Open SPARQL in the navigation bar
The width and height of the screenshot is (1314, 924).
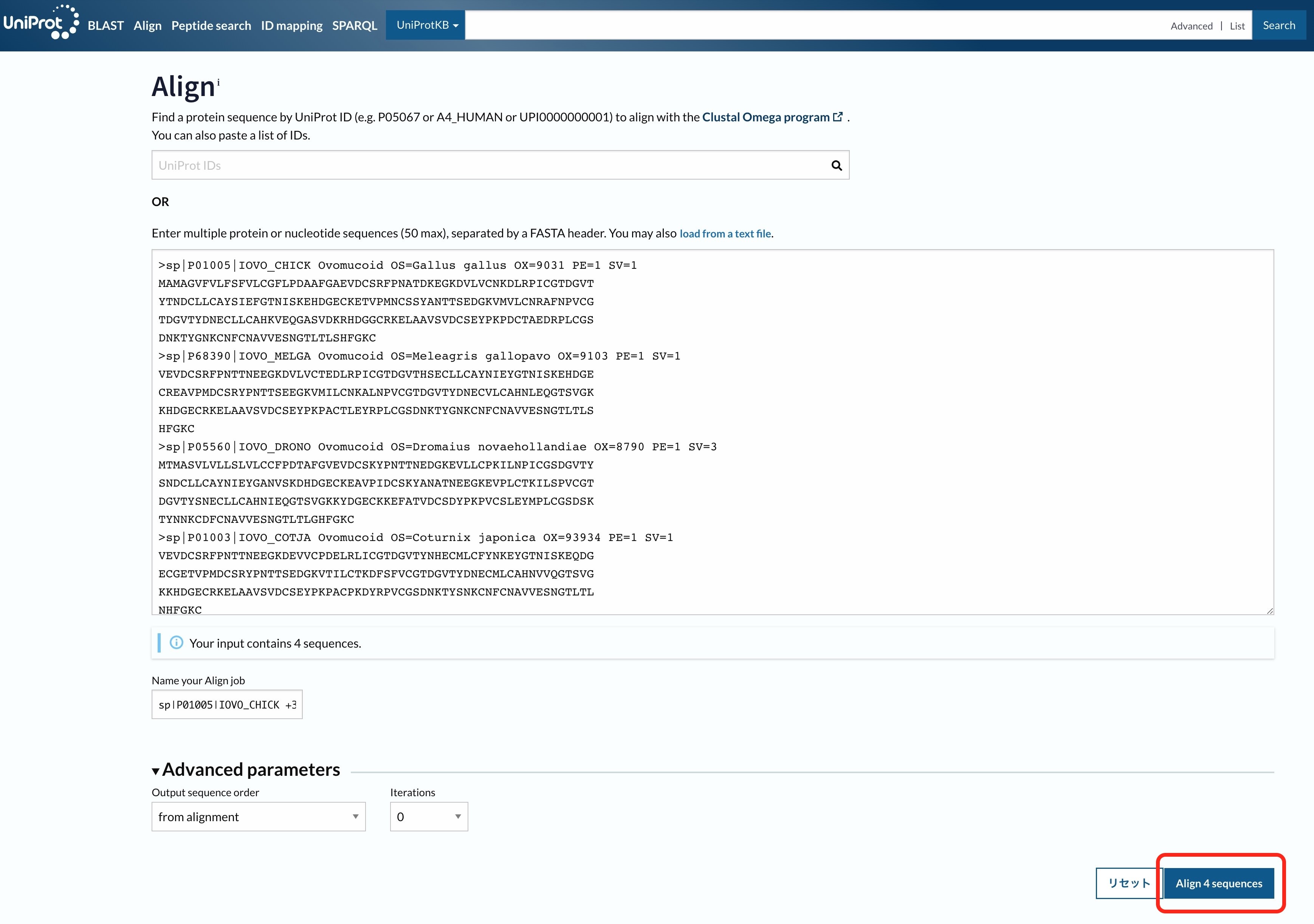354,26
